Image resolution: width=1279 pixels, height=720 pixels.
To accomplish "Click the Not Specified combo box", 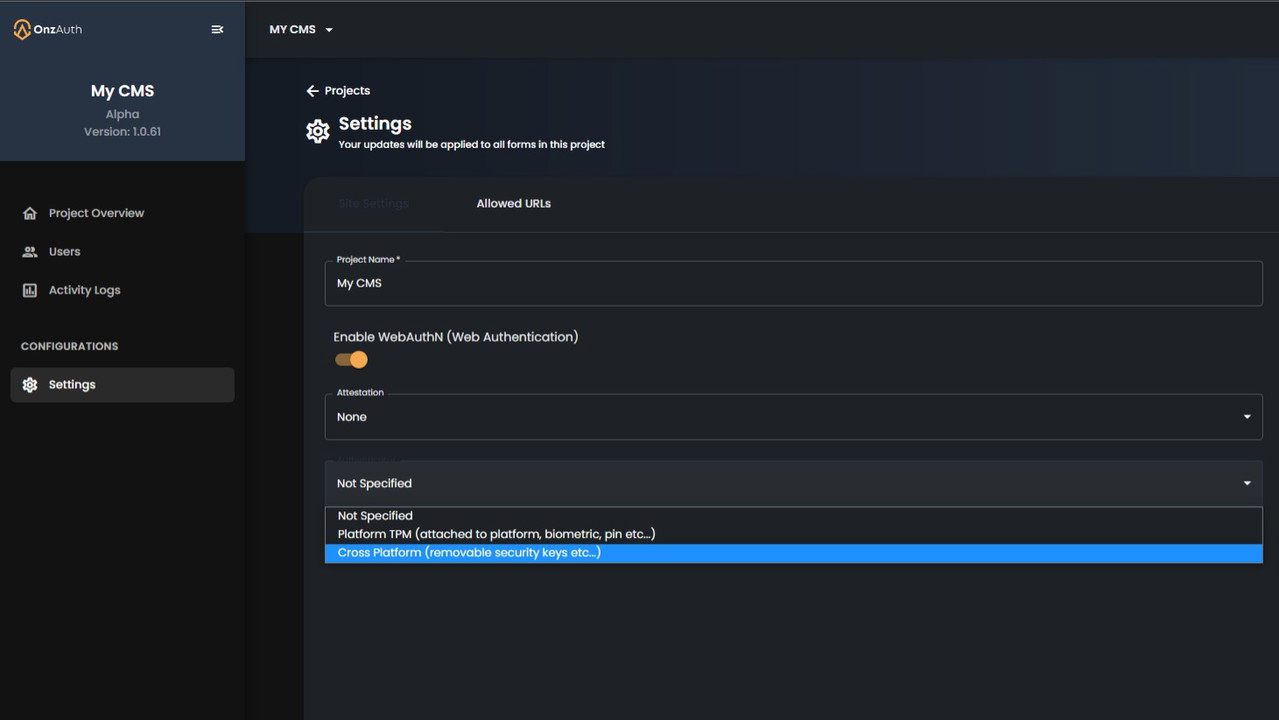I will point(794,484).
